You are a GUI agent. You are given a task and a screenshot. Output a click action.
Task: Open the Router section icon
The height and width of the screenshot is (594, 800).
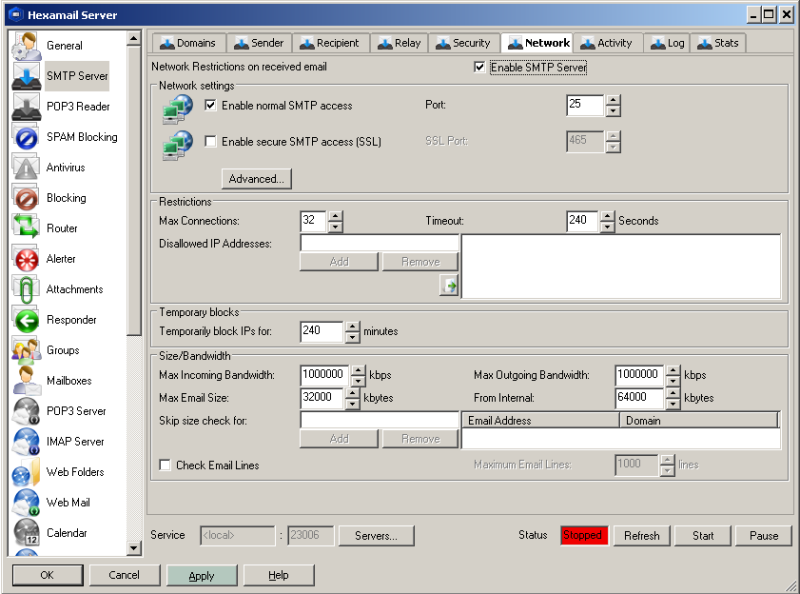pos(26,229)
